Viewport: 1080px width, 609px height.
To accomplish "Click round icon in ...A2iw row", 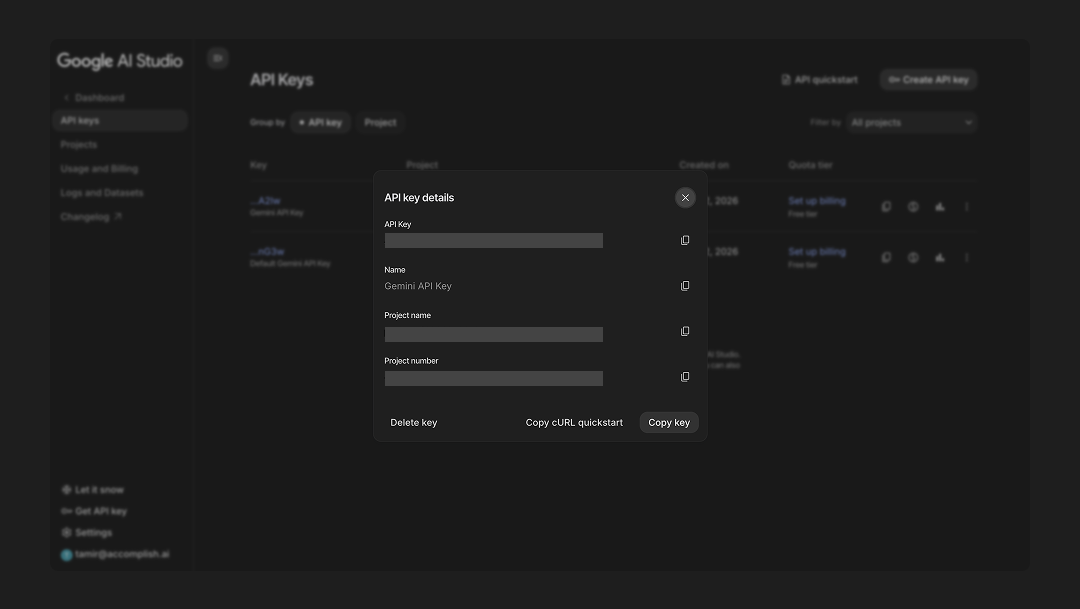I will click(x=913, y=207).
